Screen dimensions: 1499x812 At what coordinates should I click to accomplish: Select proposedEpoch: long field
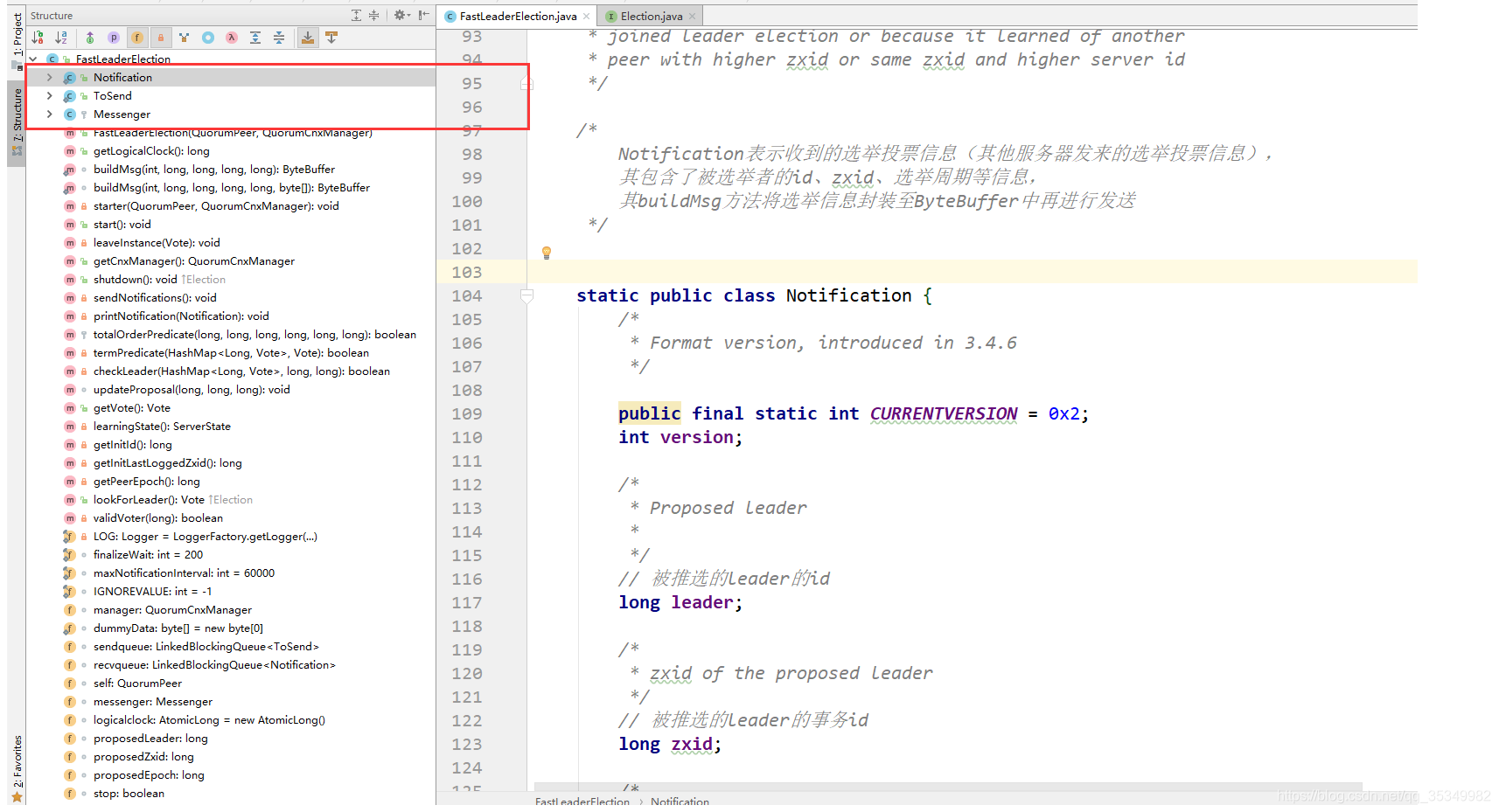[149, 775]
